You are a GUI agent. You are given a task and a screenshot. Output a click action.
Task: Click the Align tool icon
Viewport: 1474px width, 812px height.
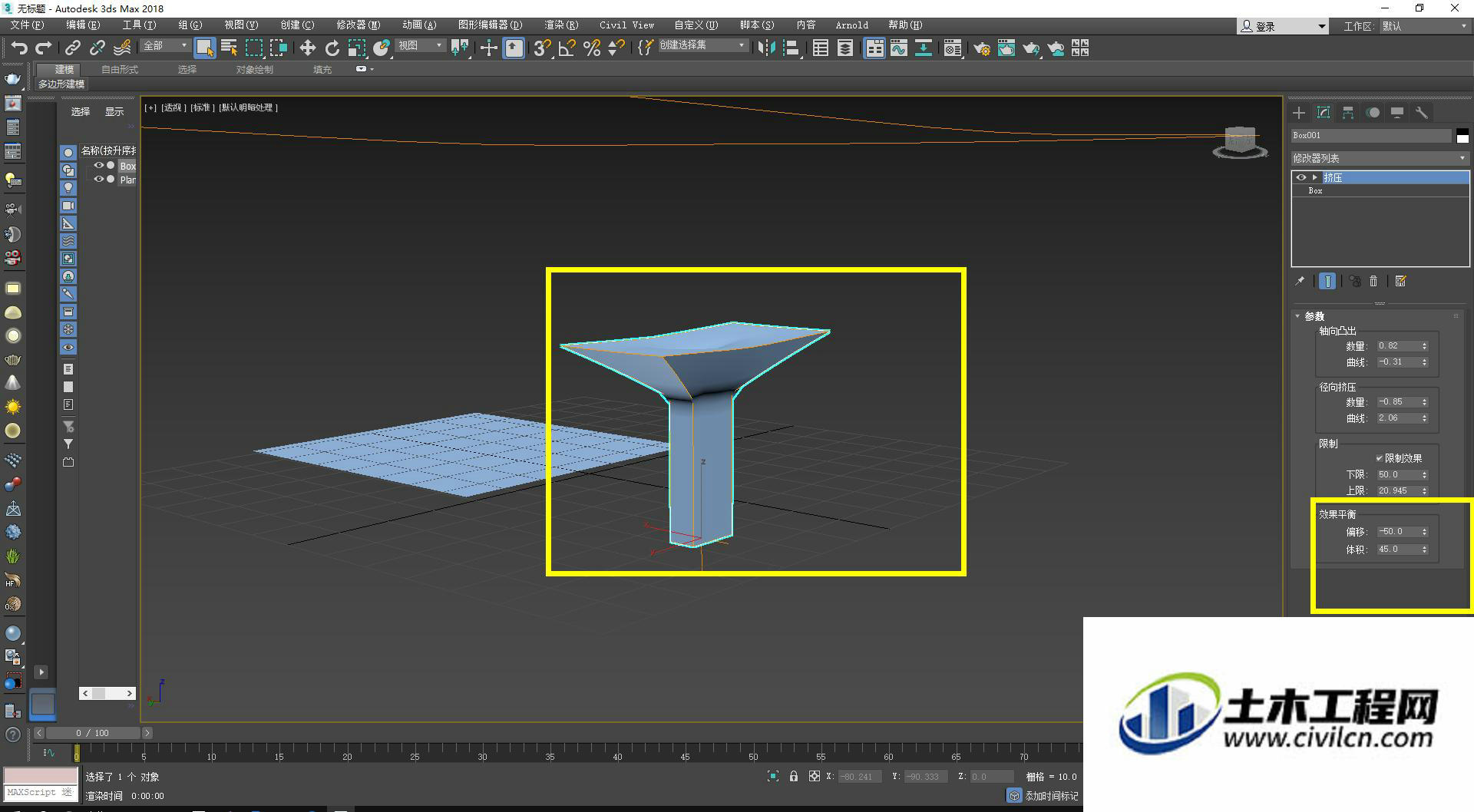tap(791, 48)
